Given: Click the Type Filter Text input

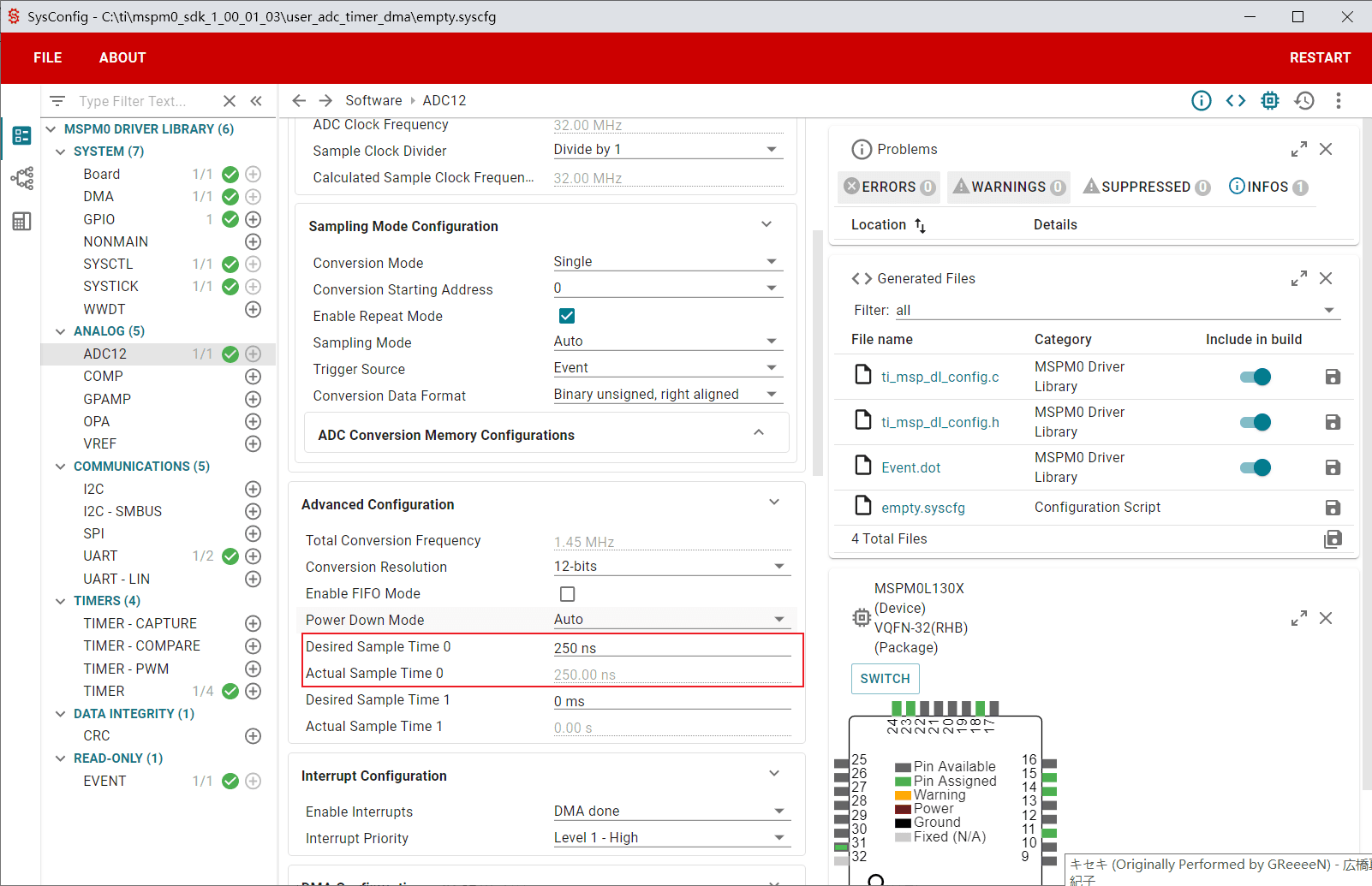Looking at the screenshot, I should point(146,101).
